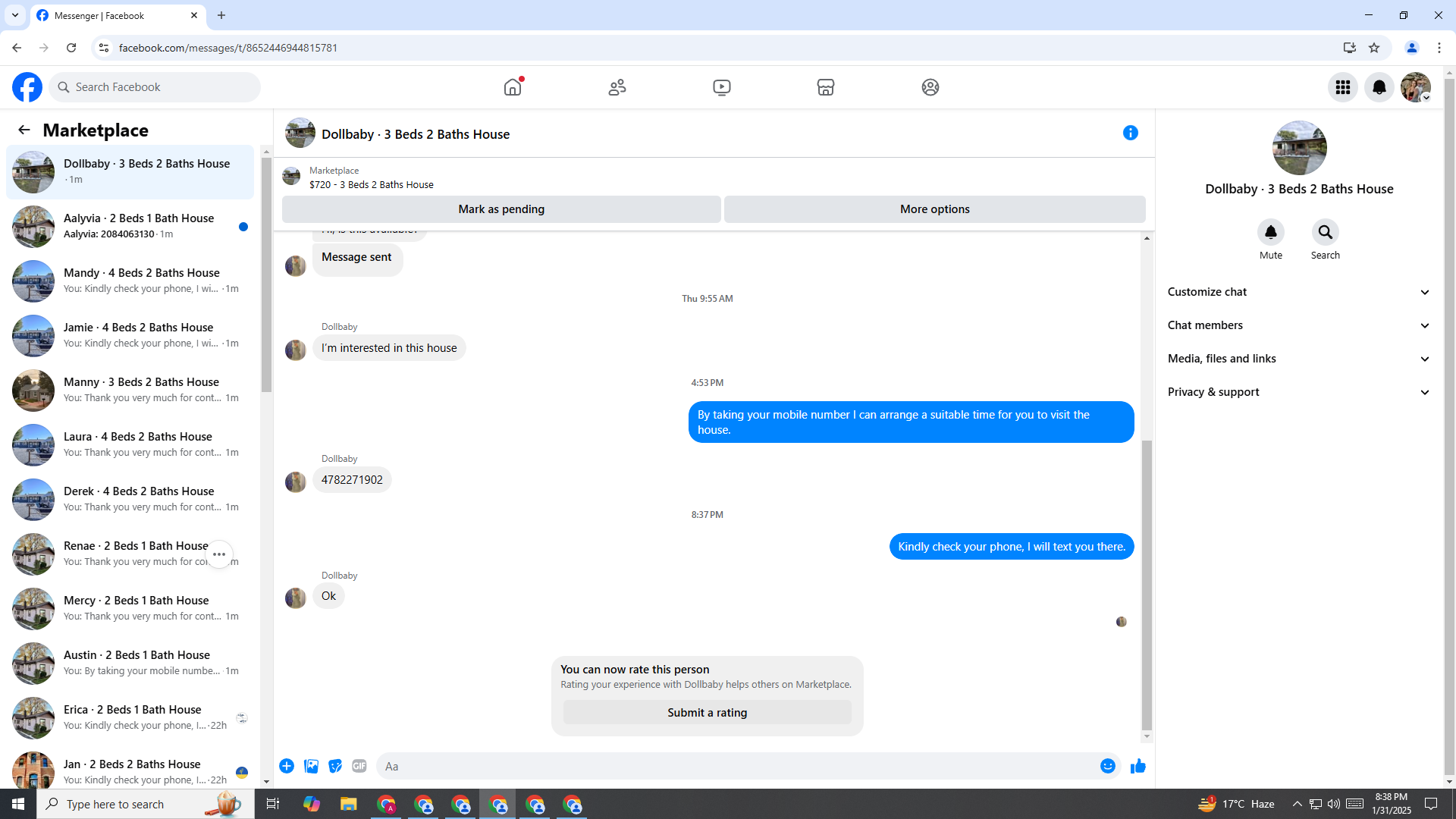This screenshot has width=1456, height=819.
Task: Click the chat message scrollbar
Action: pos(1147,585)
